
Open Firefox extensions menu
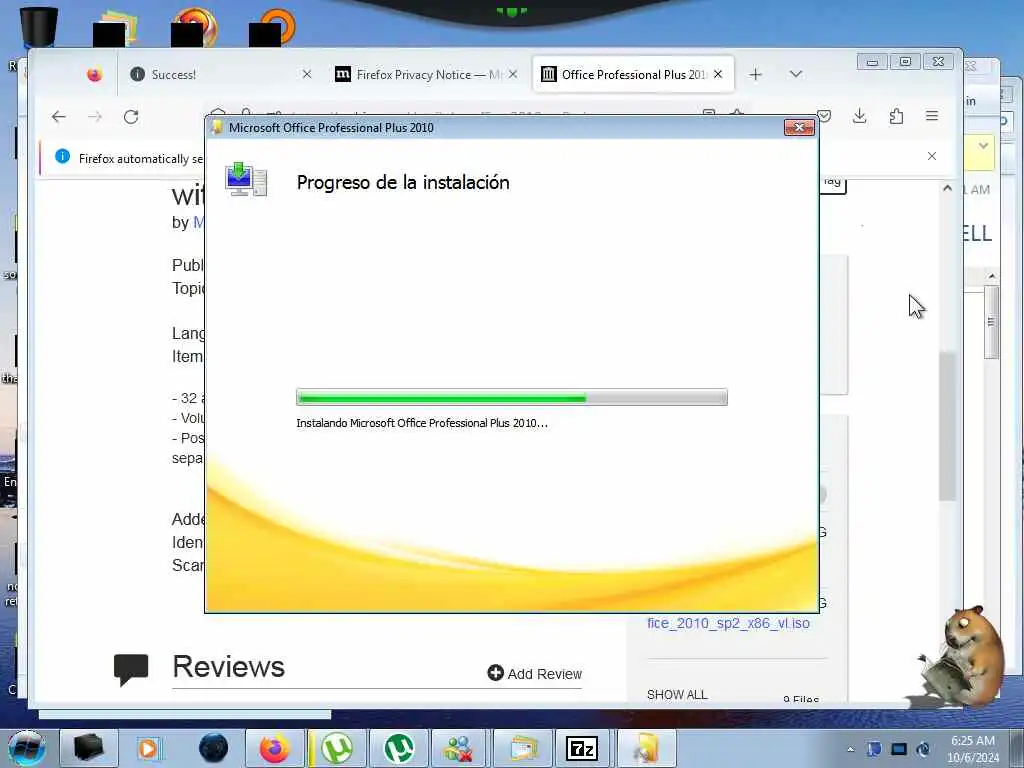tap(896, 117)
